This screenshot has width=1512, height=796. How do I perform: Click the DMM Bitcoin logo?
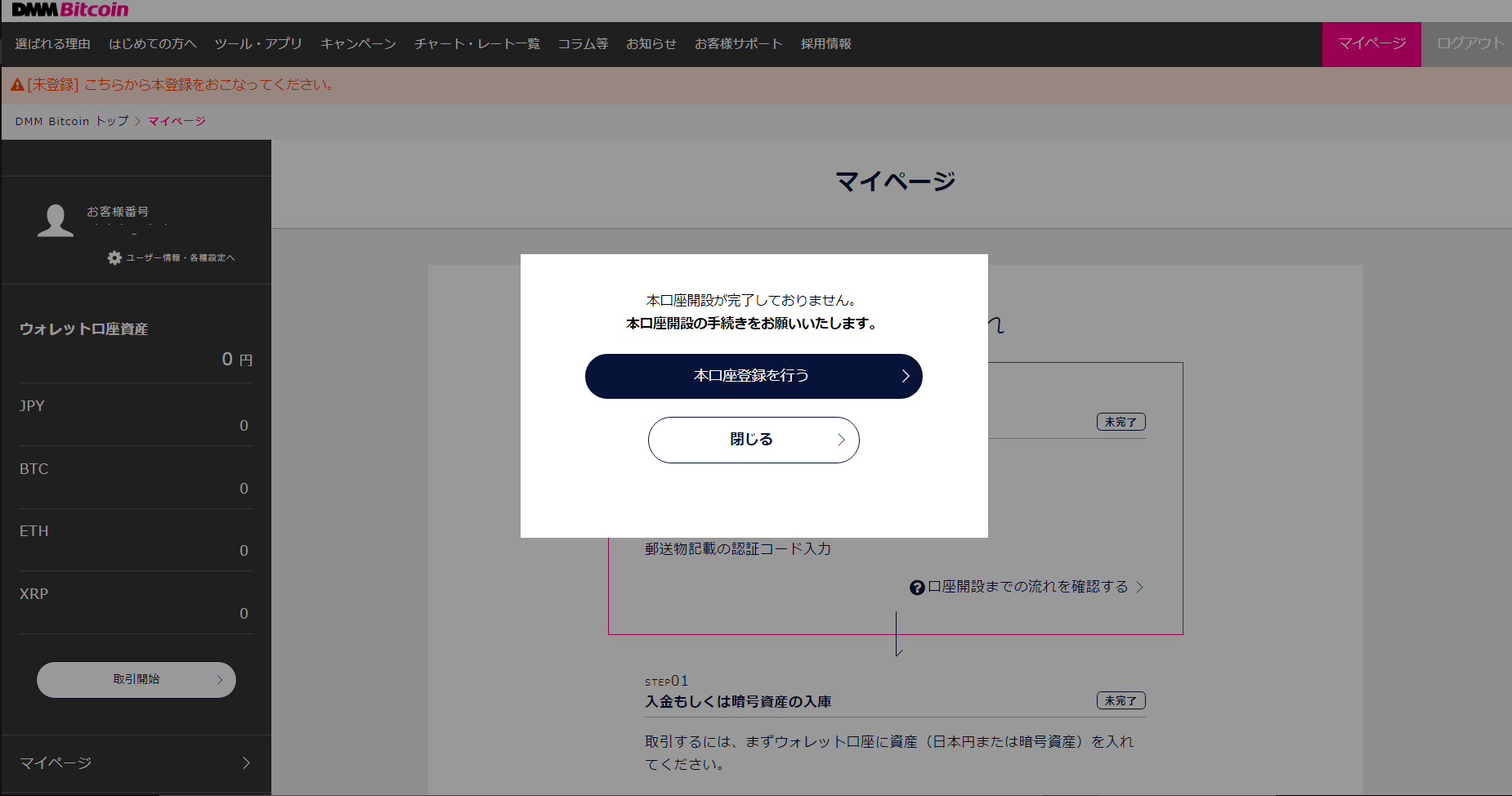click(69, 9)
